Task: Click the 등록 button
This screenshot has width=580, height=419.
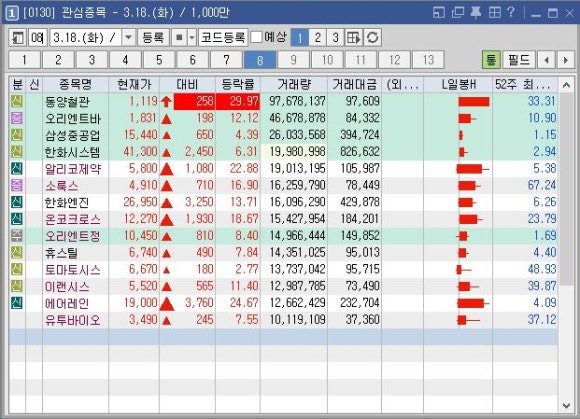Action: click(153, 38)
